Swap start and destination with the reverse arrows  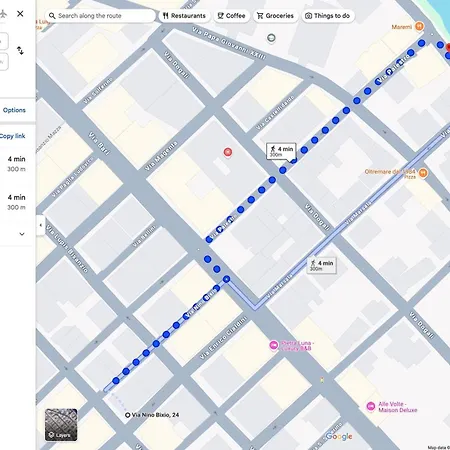[20, 51]
